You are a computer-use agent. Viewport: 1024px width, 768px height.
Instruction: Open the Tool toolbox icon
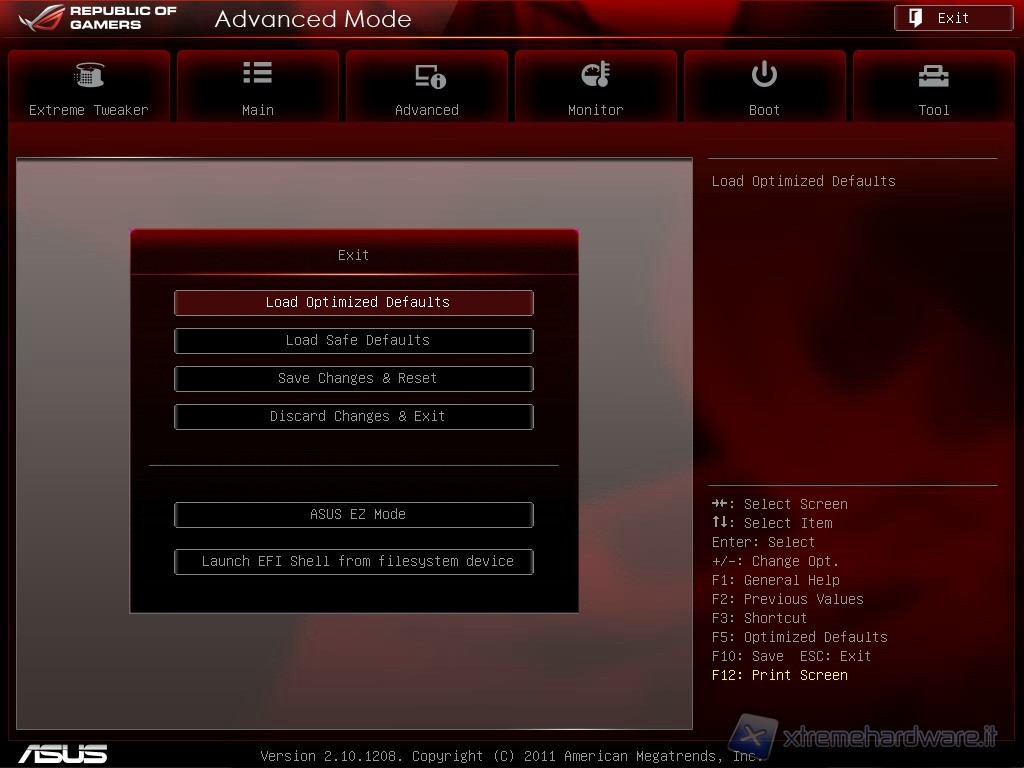933,75
